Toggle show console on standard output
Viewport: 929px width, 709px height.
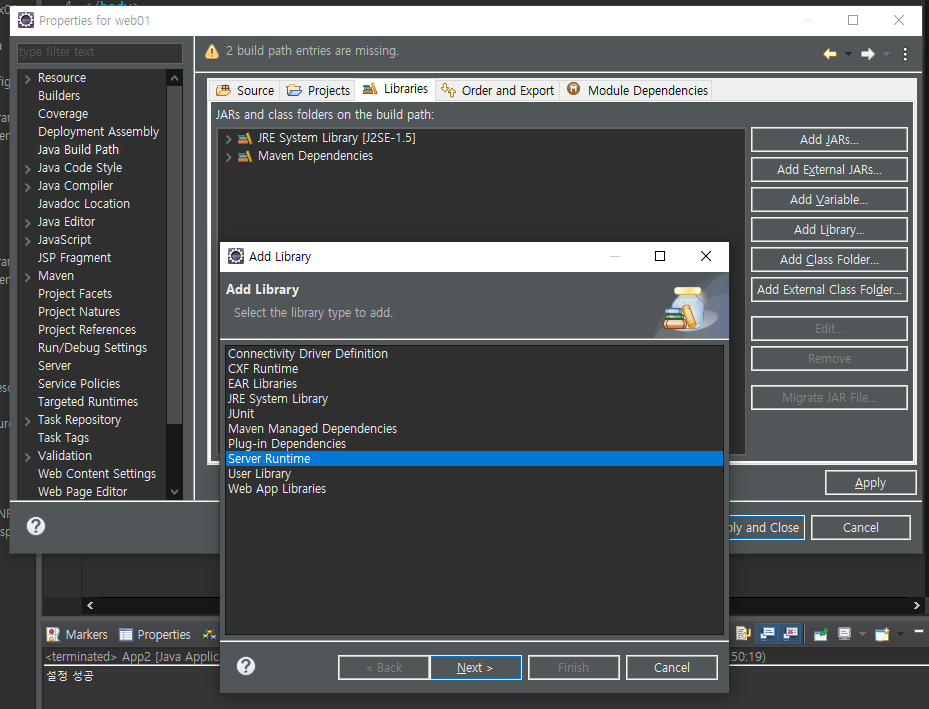coord(767,634)
